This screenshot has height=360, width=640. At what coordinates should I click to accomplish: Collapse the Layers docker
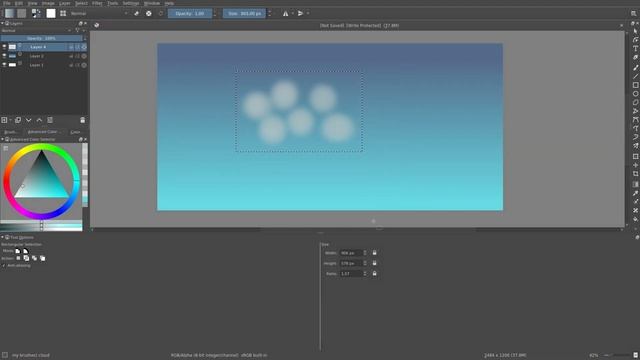2,23
